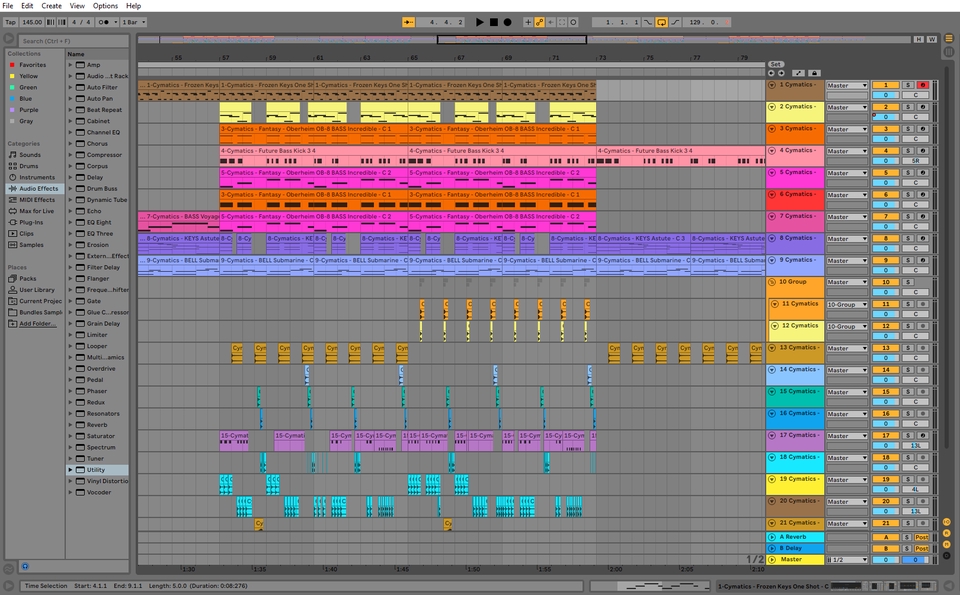Expand the Reverb folder
Viewport: 960px width, 595px height.
pyautogui.click(x=70, y=425)
